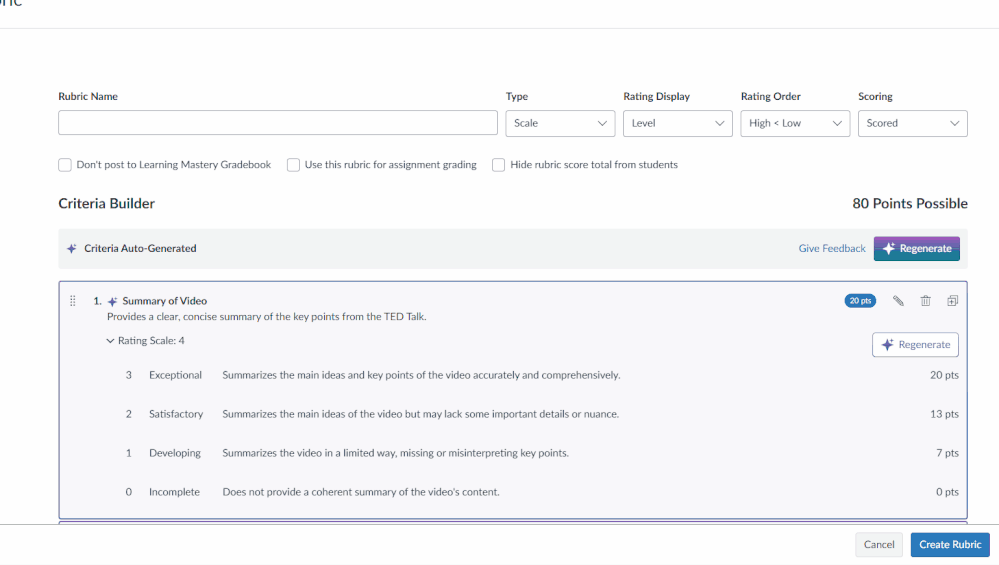Open the Type dropdown showing Scale

pos(560,123)
